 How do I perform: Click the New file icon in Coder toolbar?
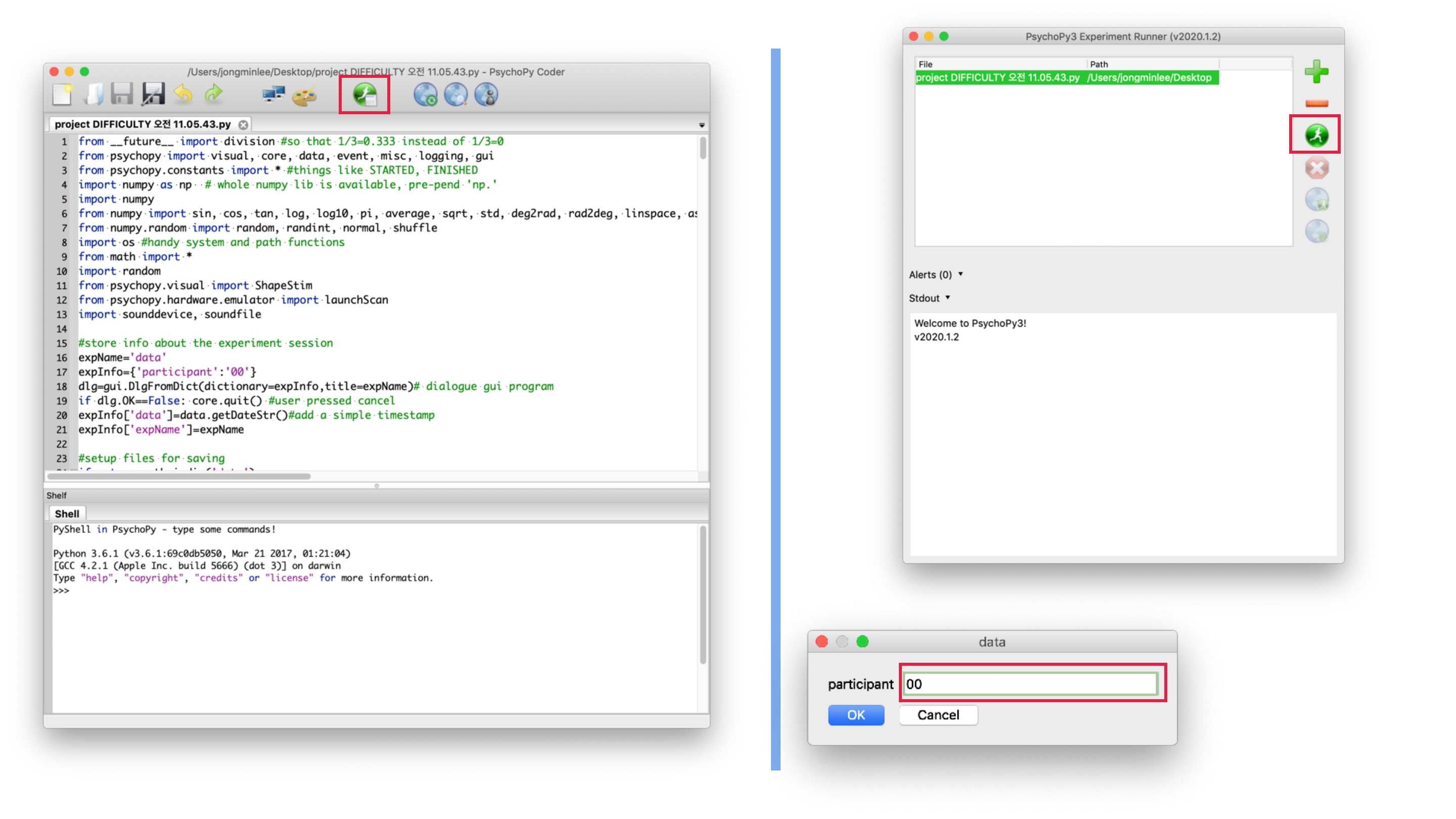click(62, 95)
